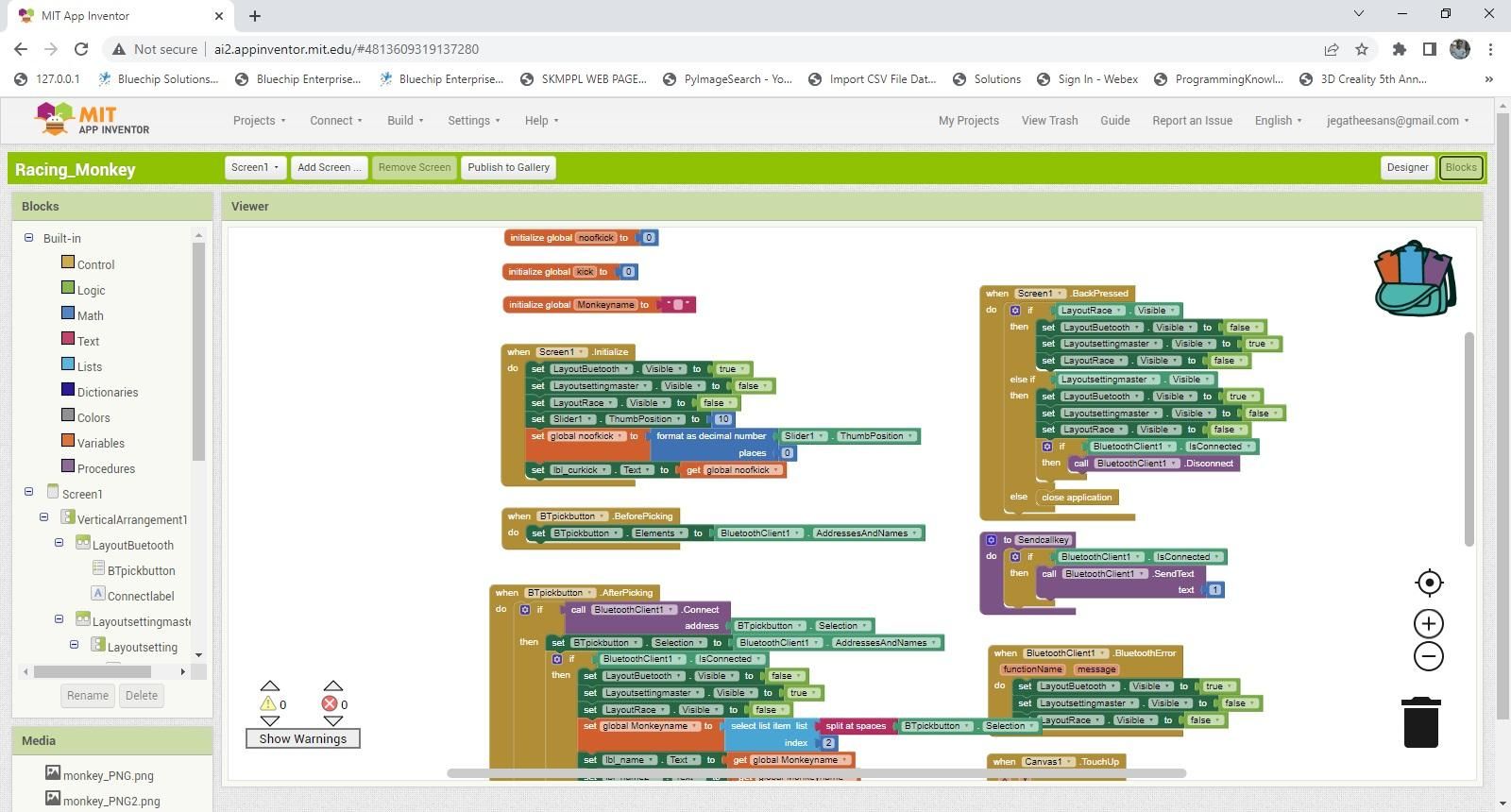Click the viewer horizontal scrollbar
The height and width of the screenshot is (812, 1511).
pos(816,773)
